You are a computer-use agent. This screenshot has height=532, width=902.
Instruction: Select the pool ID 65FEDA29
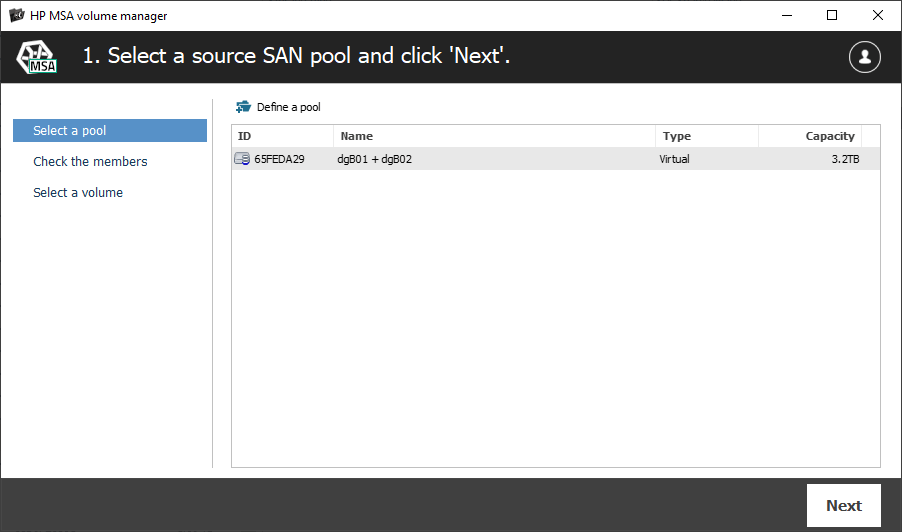click(280, 159)
